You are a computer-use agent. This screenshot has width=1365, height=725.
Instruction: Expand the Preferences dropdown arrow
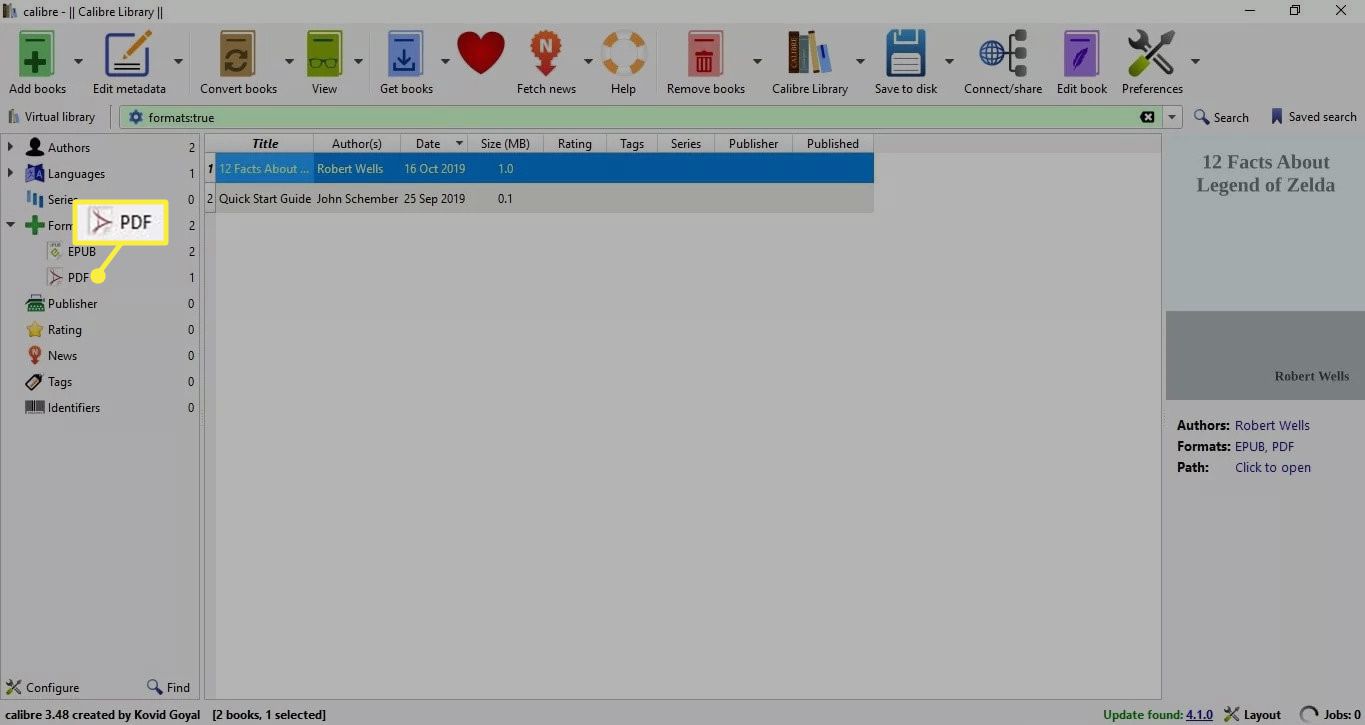coord(1195,61)
